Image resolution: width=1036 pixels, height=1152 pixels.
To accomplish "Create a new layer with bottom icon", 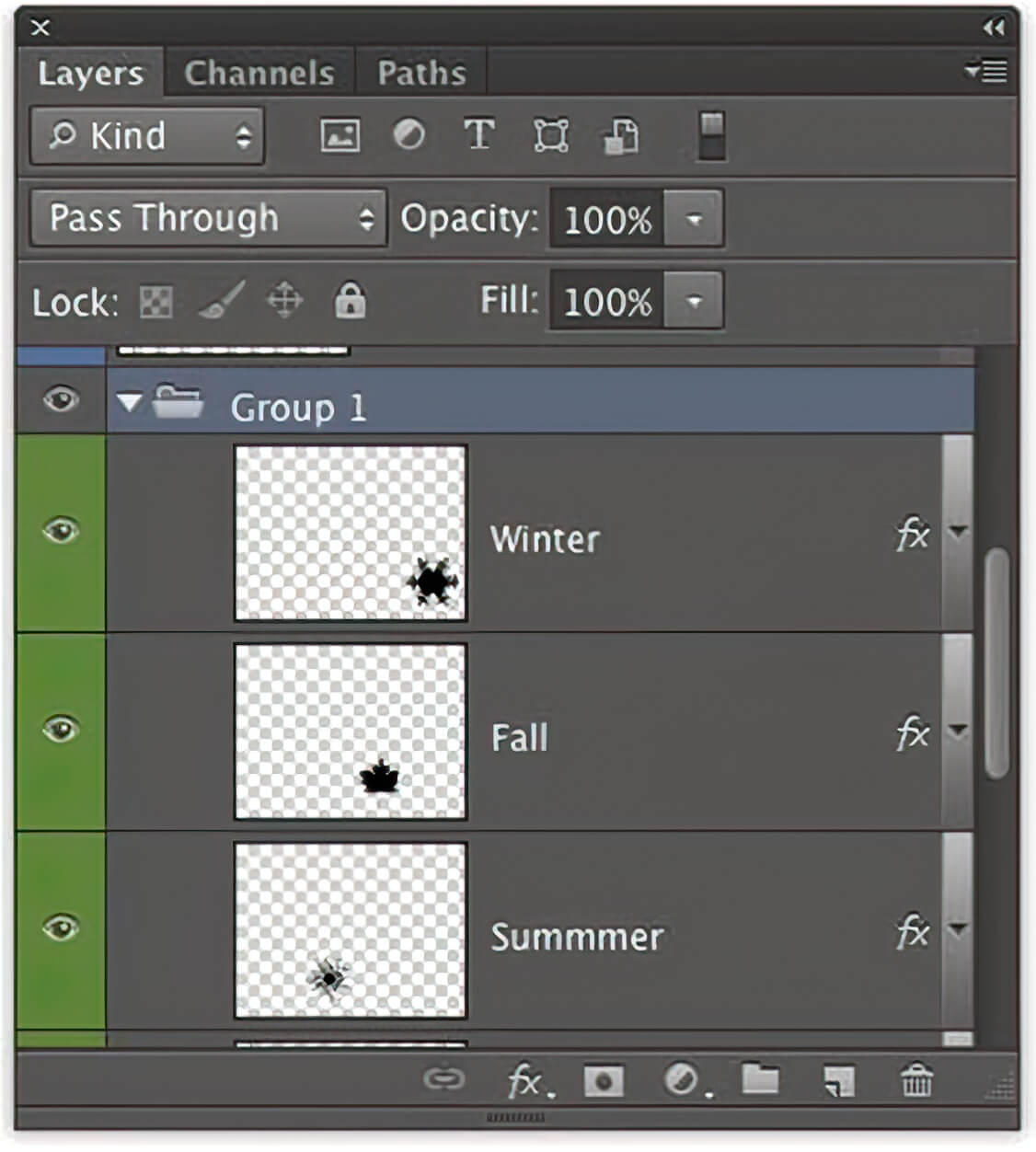I will pyautogui.click(x=838, y=1081).
